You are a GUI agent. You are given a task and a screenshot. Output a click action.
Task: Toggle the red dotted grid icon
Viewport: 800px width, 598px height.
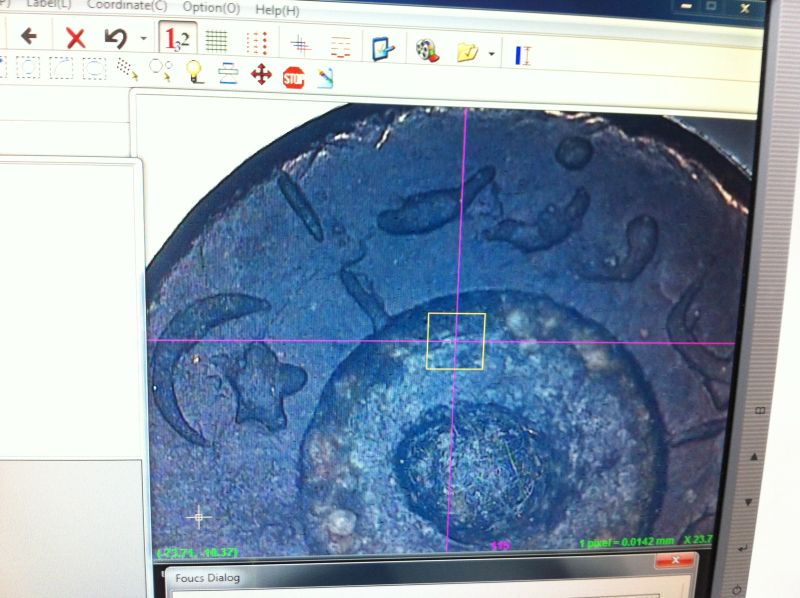[x=257, y=43]
